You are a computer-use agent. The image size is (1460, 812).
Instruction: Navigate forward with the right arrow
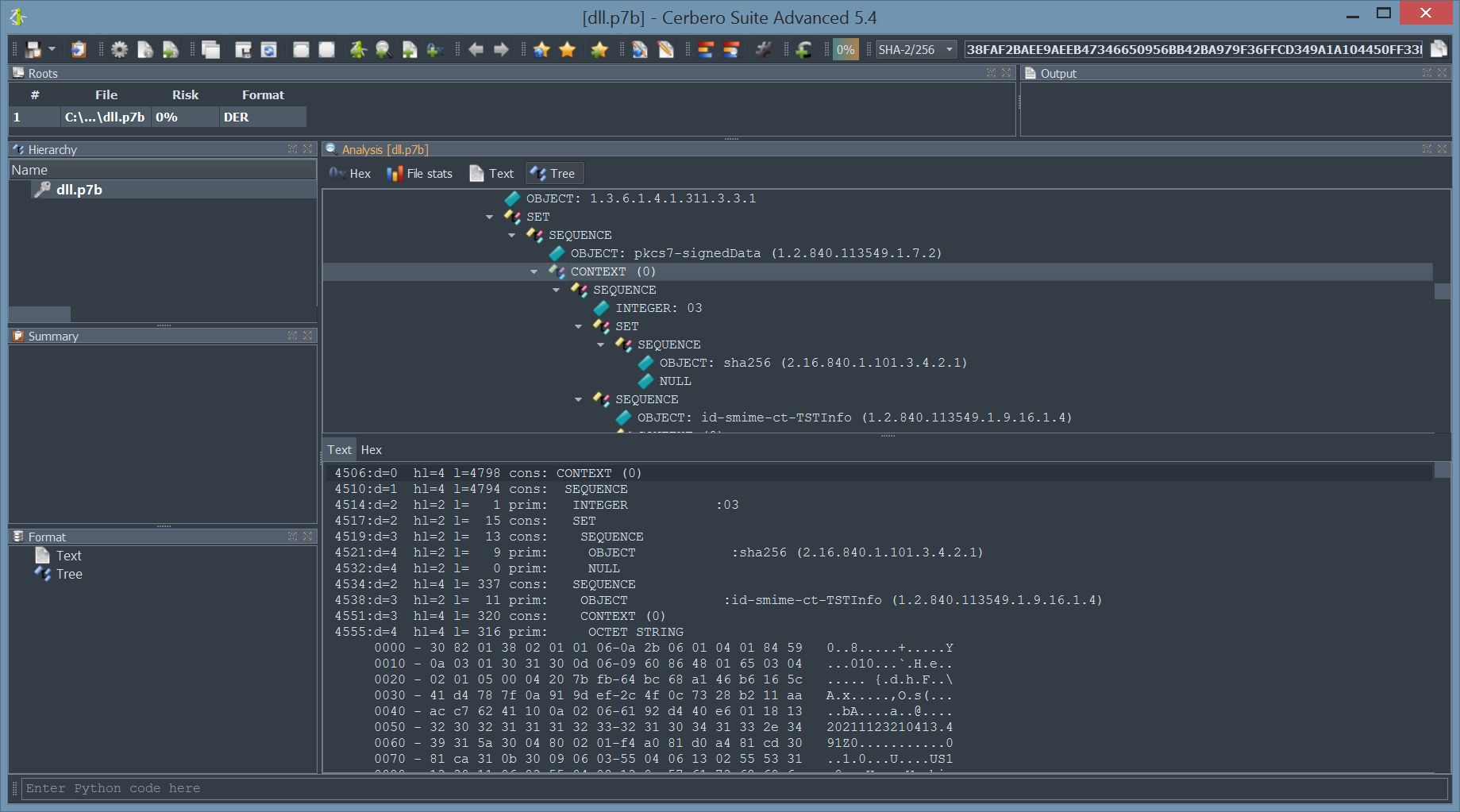point(501,50)
